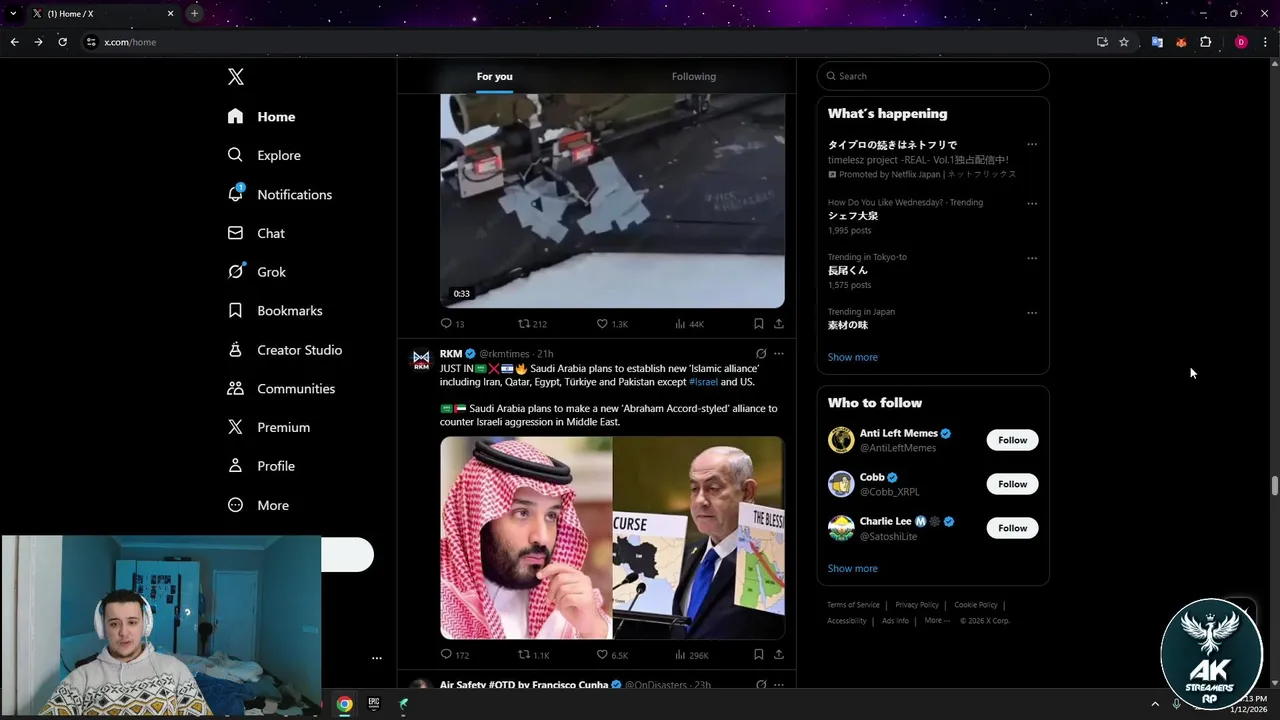Reload the page in Chrome
Image resolution: width=1280 pixels, height=720 pixels.
tap(62, 42)
